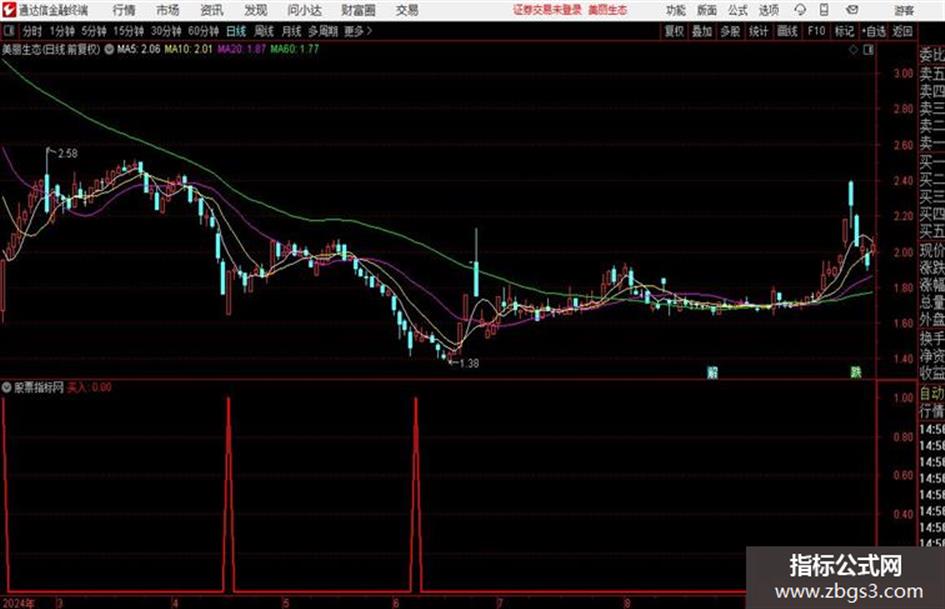This screenshot has height=609, width=945.
Task: Click the 3.00 price axis label
Action: point(903,74)
